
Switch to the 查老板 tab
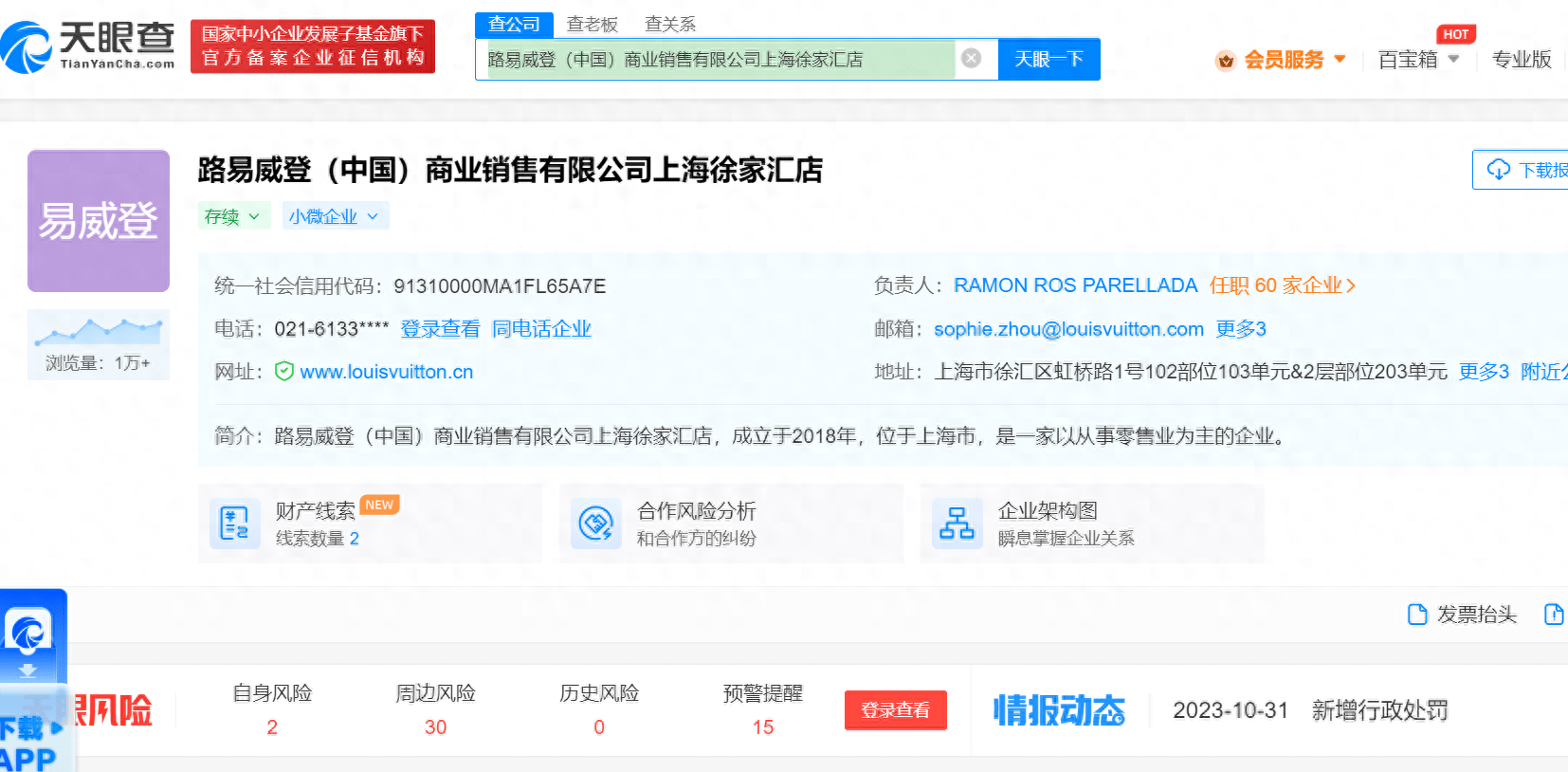click(593, 25)
